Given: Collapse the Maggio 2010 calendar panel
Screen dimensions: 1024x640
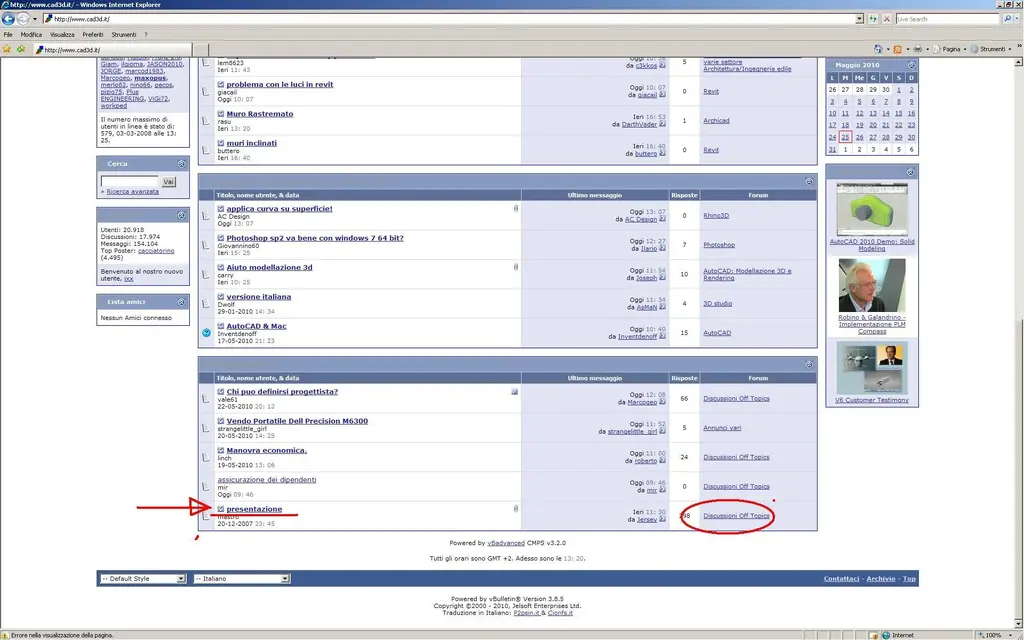Looking at the screenshot, I should [911, 65].
